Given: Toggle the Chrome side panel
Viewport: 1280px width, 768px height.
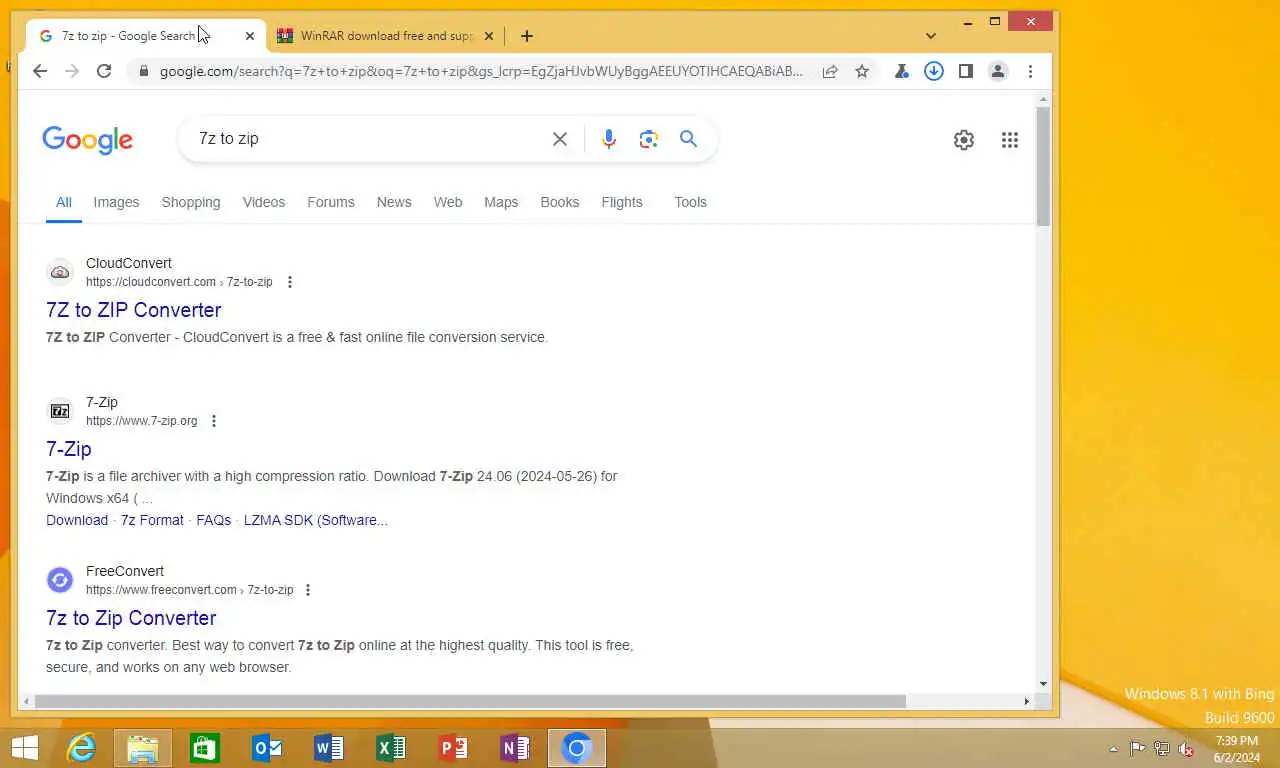Looking at the screenshot, I should [966, 71].
